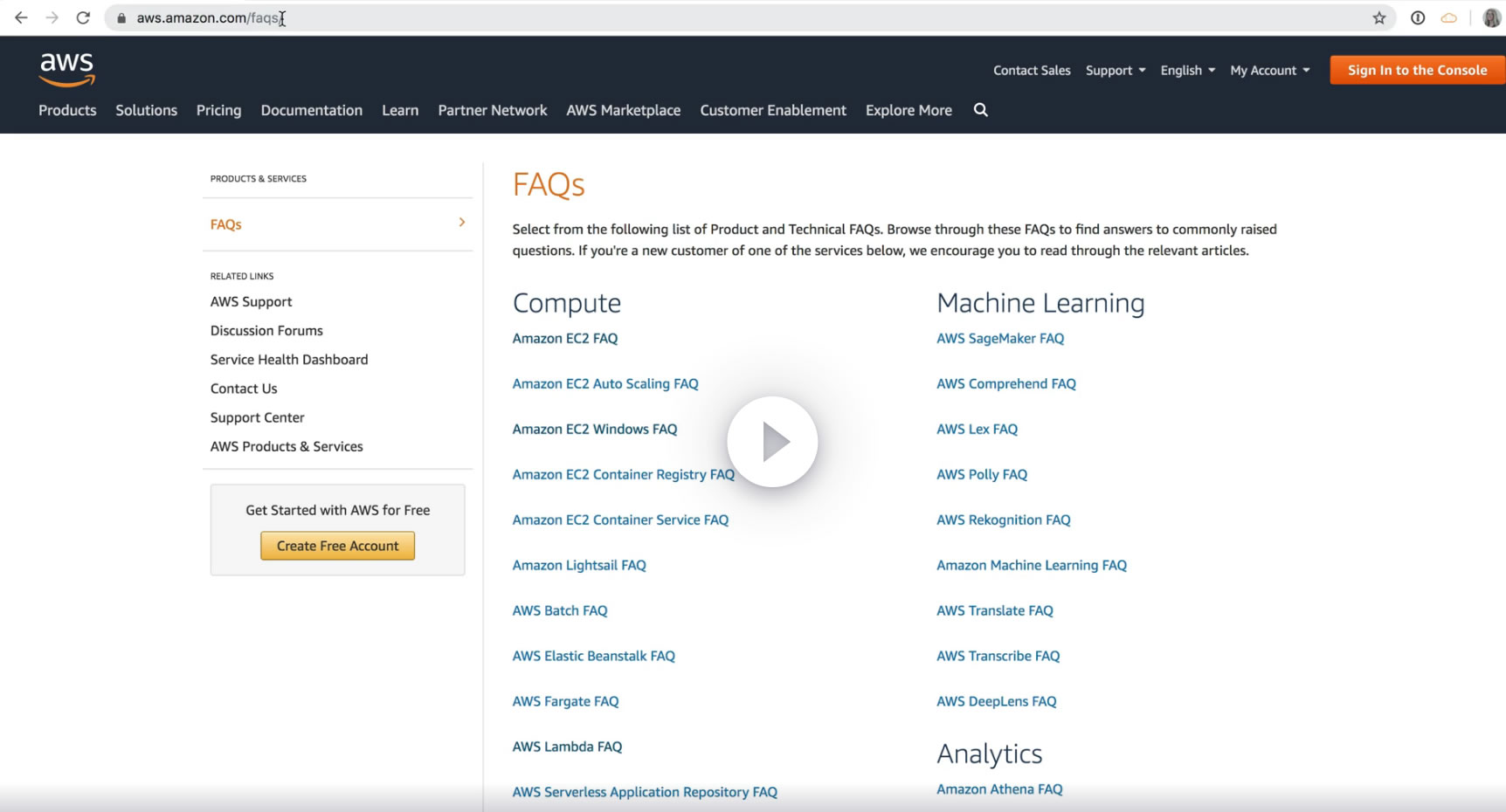Image resolution: width=1506 pixels, height=812 pixels.
Task: Open the Amazon EC2 Windows FAQ
Action: pos(595,429)
